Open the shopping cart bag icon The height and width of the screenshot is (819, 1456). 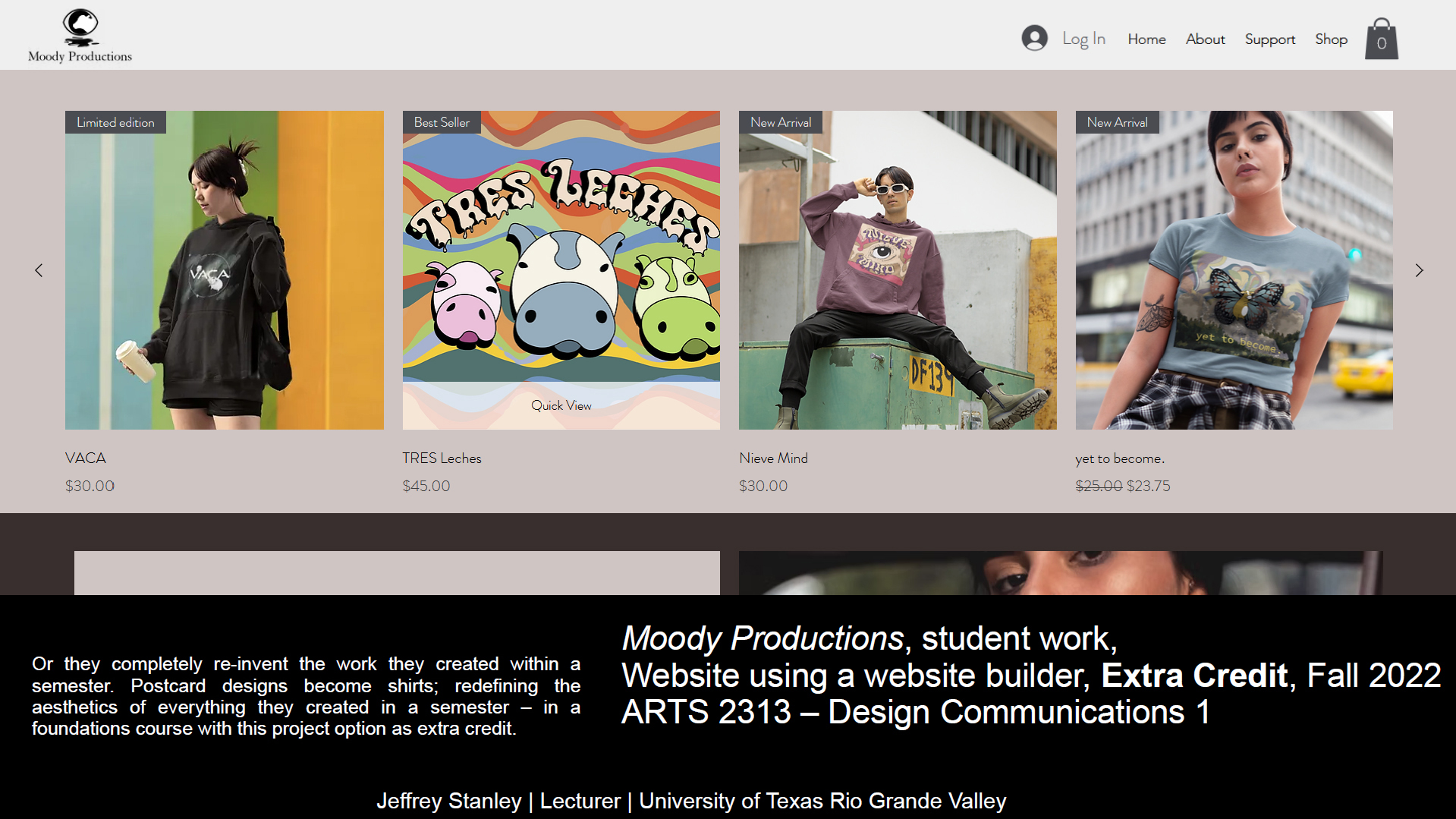pos(1381,39)
